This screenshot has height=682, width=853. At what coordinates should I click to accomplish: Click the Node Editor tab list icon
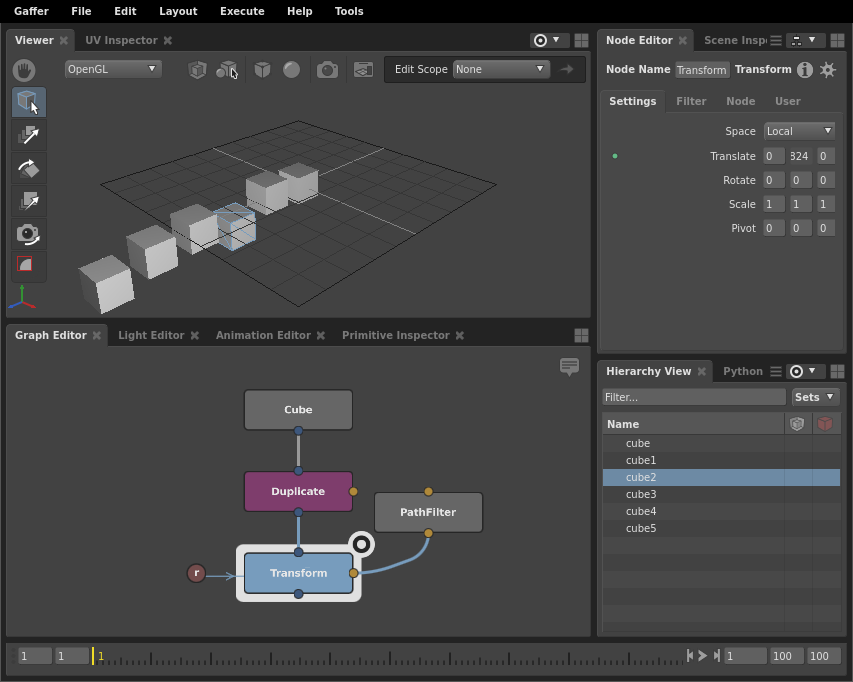776,40
